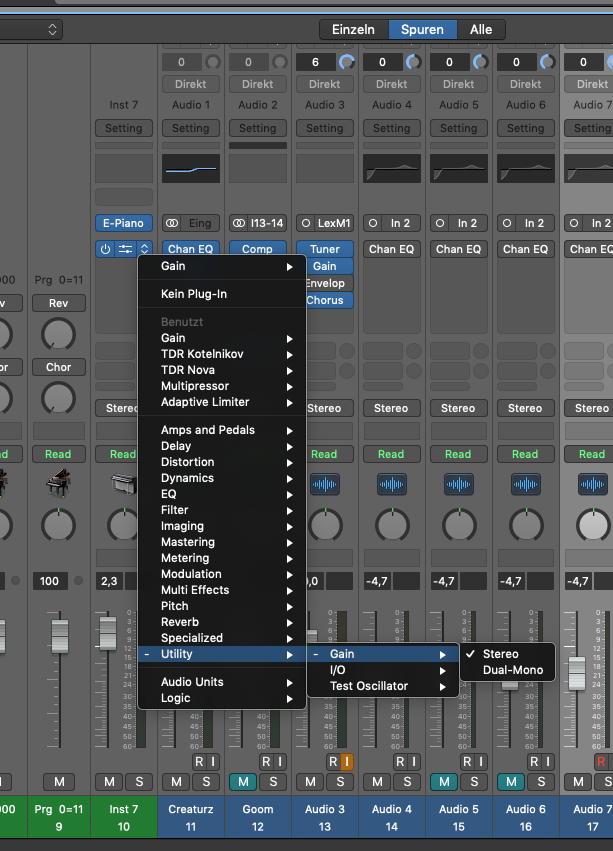The image size is (613, 851).
Task: Adjust gain reduction ring on Audio 3
Action: pos(346,62)
